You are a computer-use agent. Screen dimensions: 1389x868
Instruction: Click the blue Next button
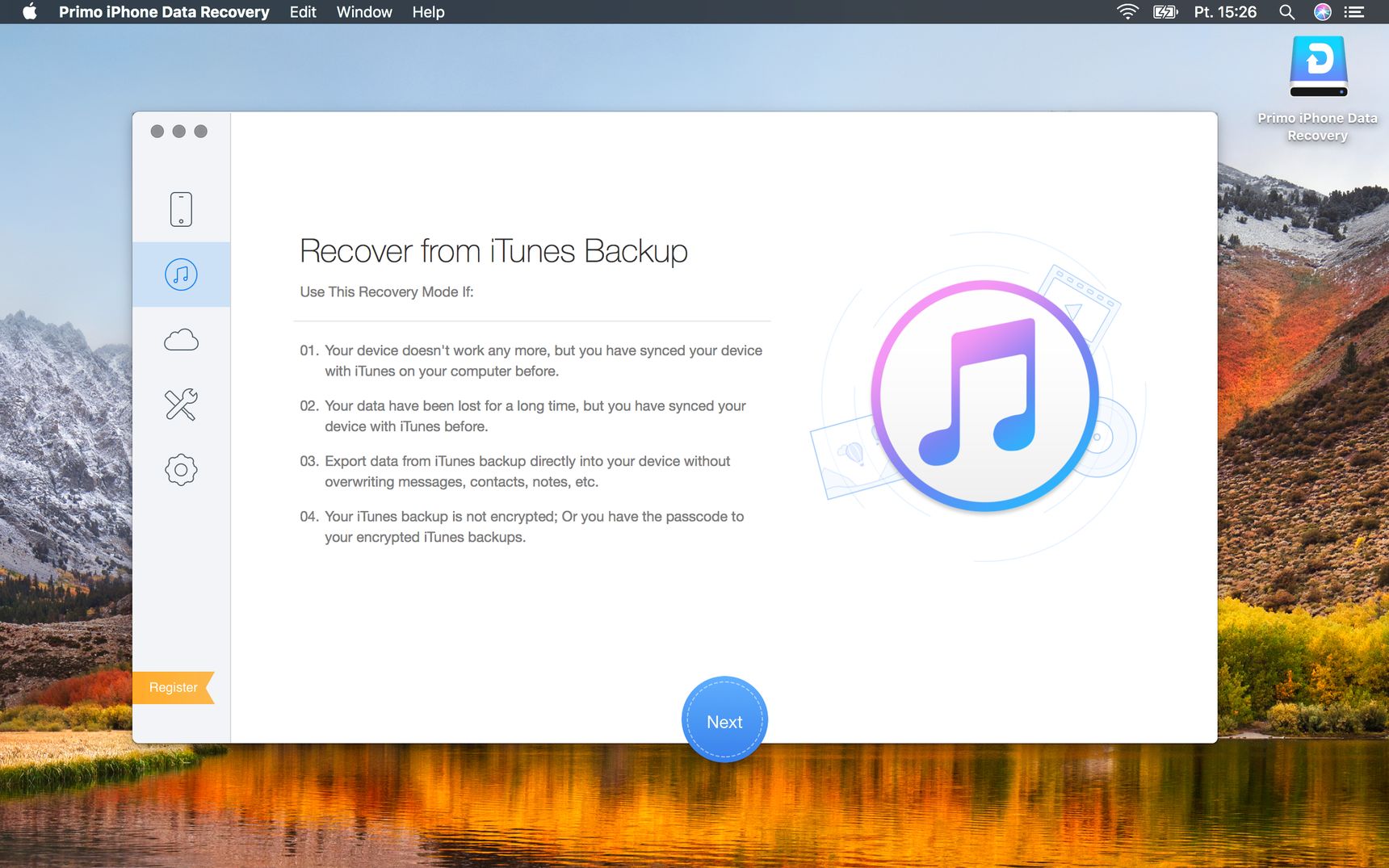(724, 719)
